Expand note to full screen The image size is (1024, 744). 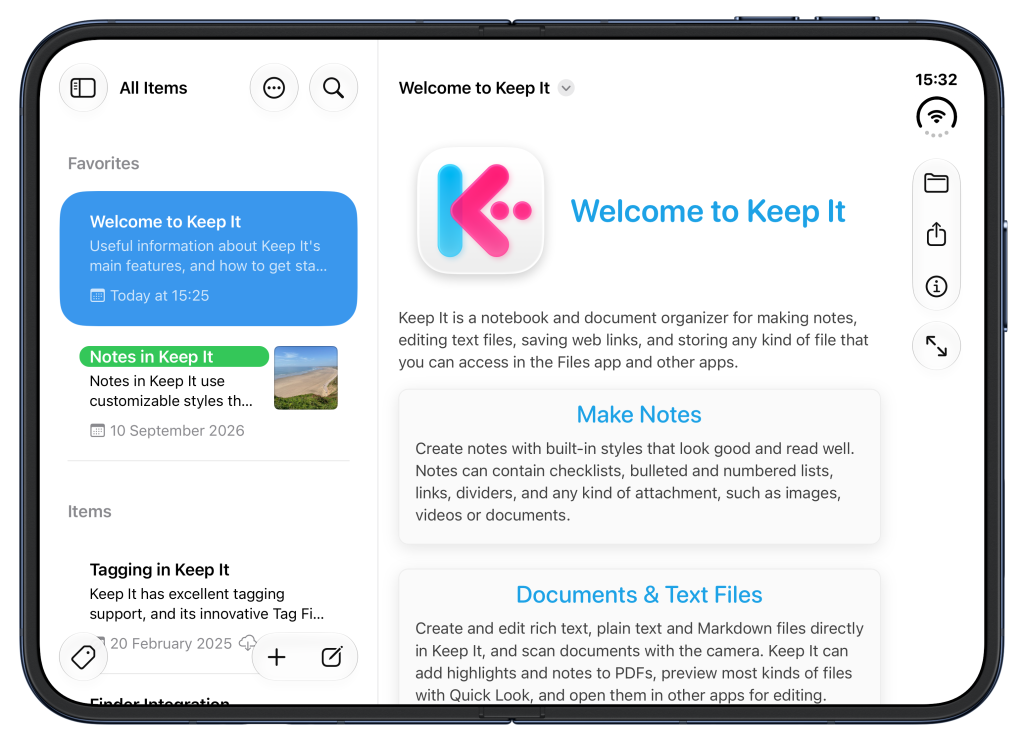(936, 346)
